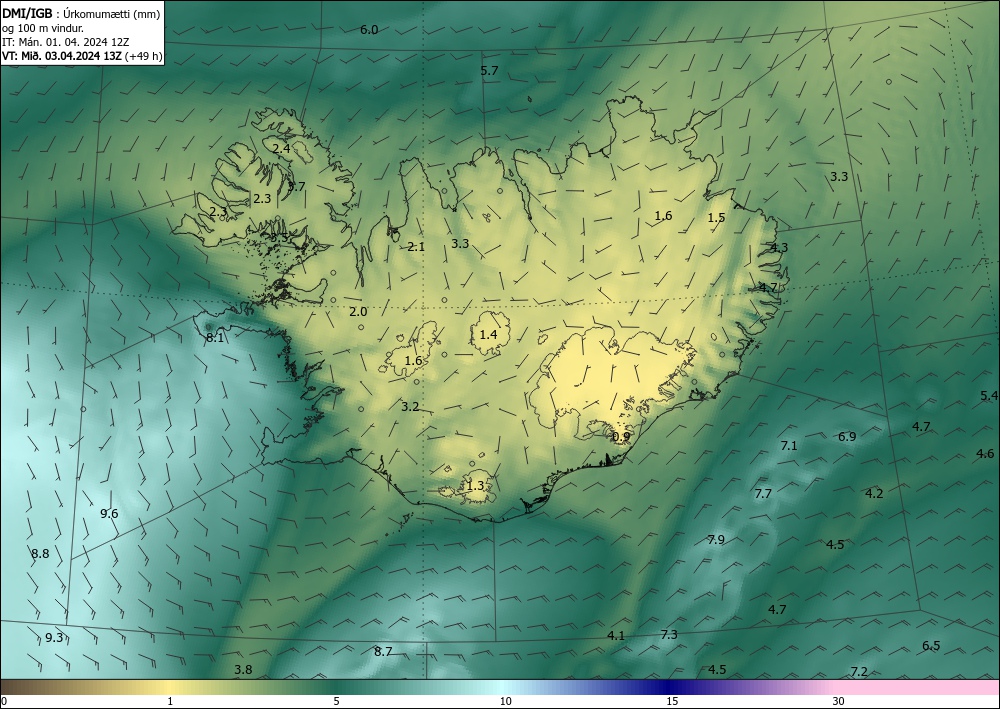Click the 9.3 value label
Viewport: 1000px width, 709px height.
click(x=54, y=638)
